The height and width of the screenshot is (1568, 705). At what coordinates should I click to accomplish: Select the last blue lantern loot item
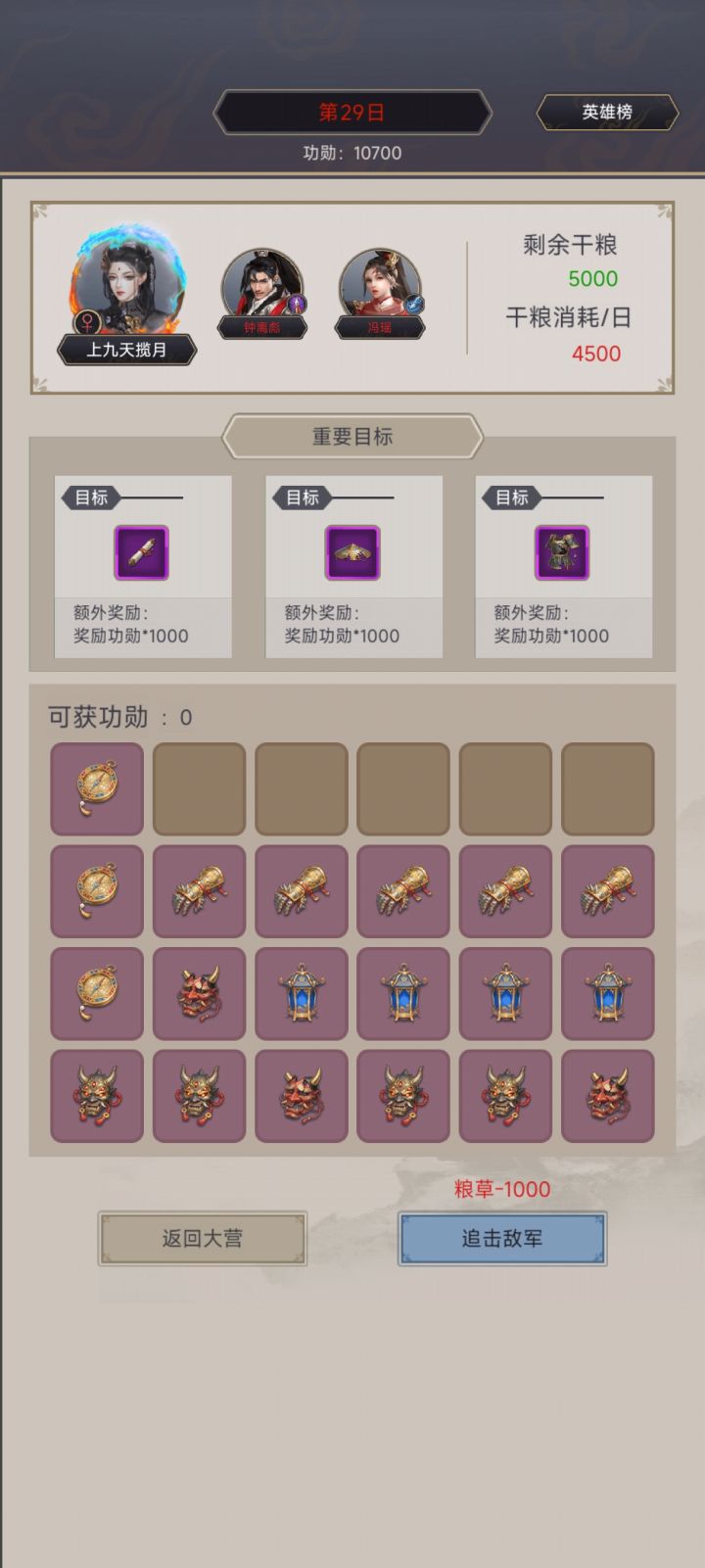(607, 993)
